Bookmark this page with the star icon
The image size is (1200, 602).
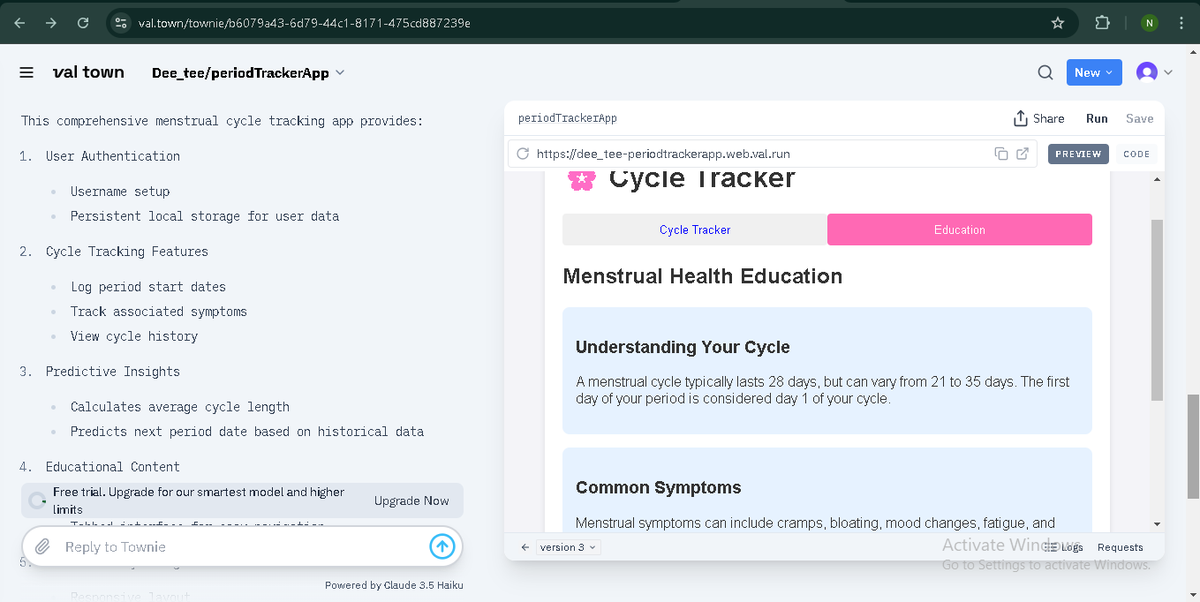point(1057,23)
